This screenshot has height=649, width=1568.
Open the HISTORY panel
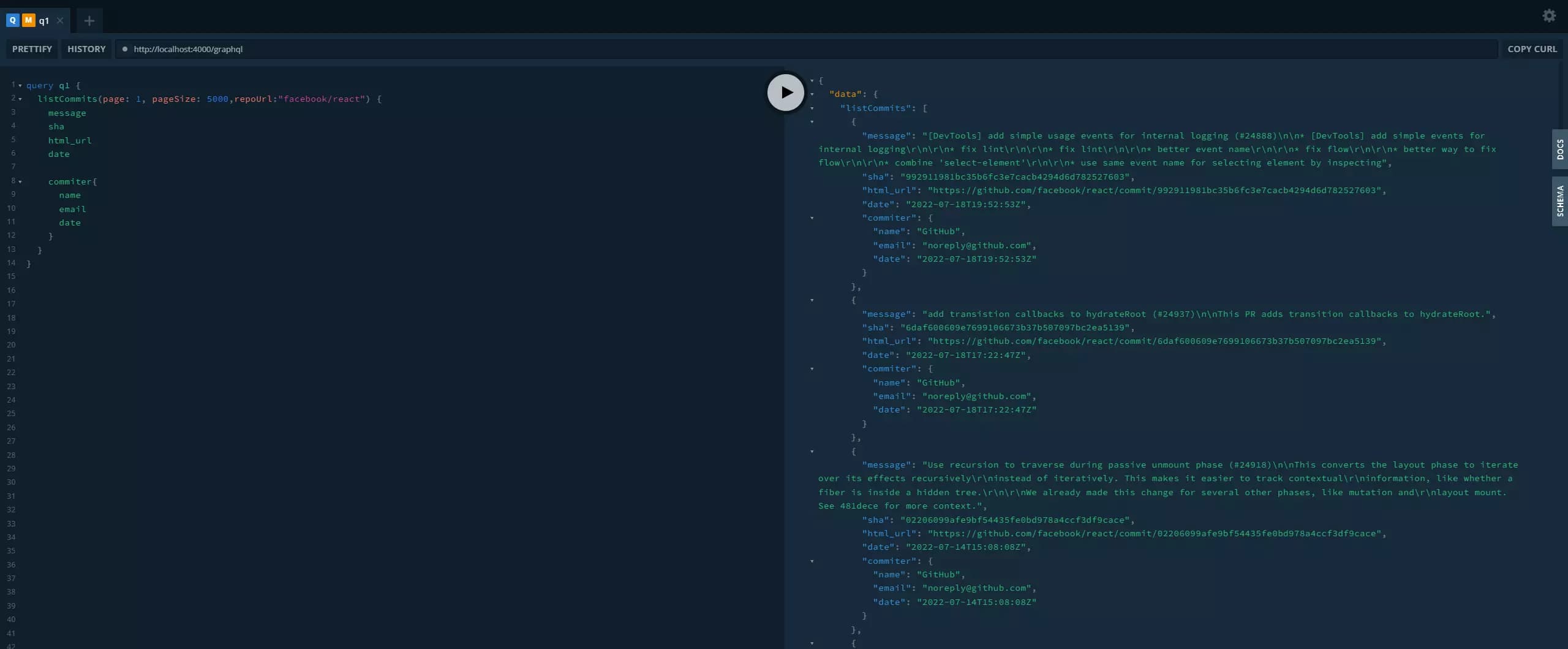(86, 49)
